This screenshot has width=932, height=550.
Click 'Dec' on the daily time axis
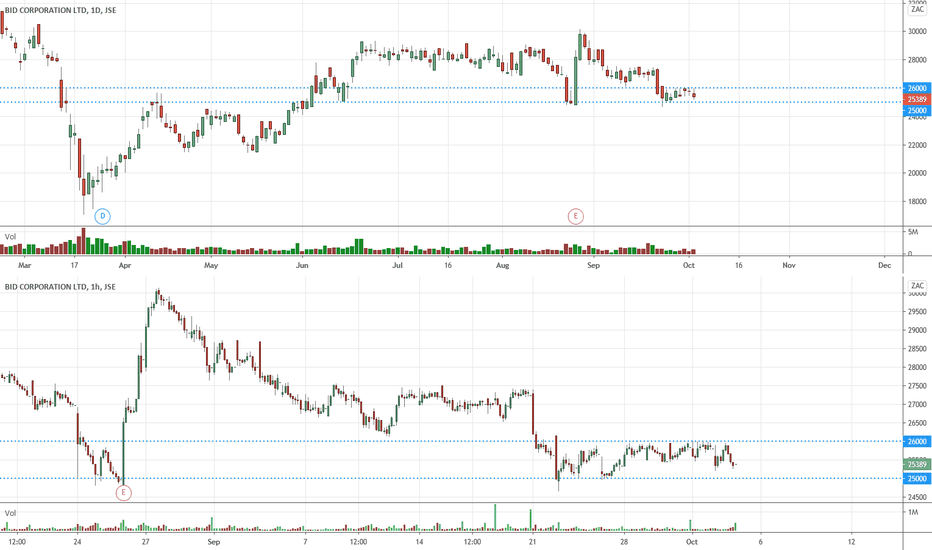pos(884,265)
